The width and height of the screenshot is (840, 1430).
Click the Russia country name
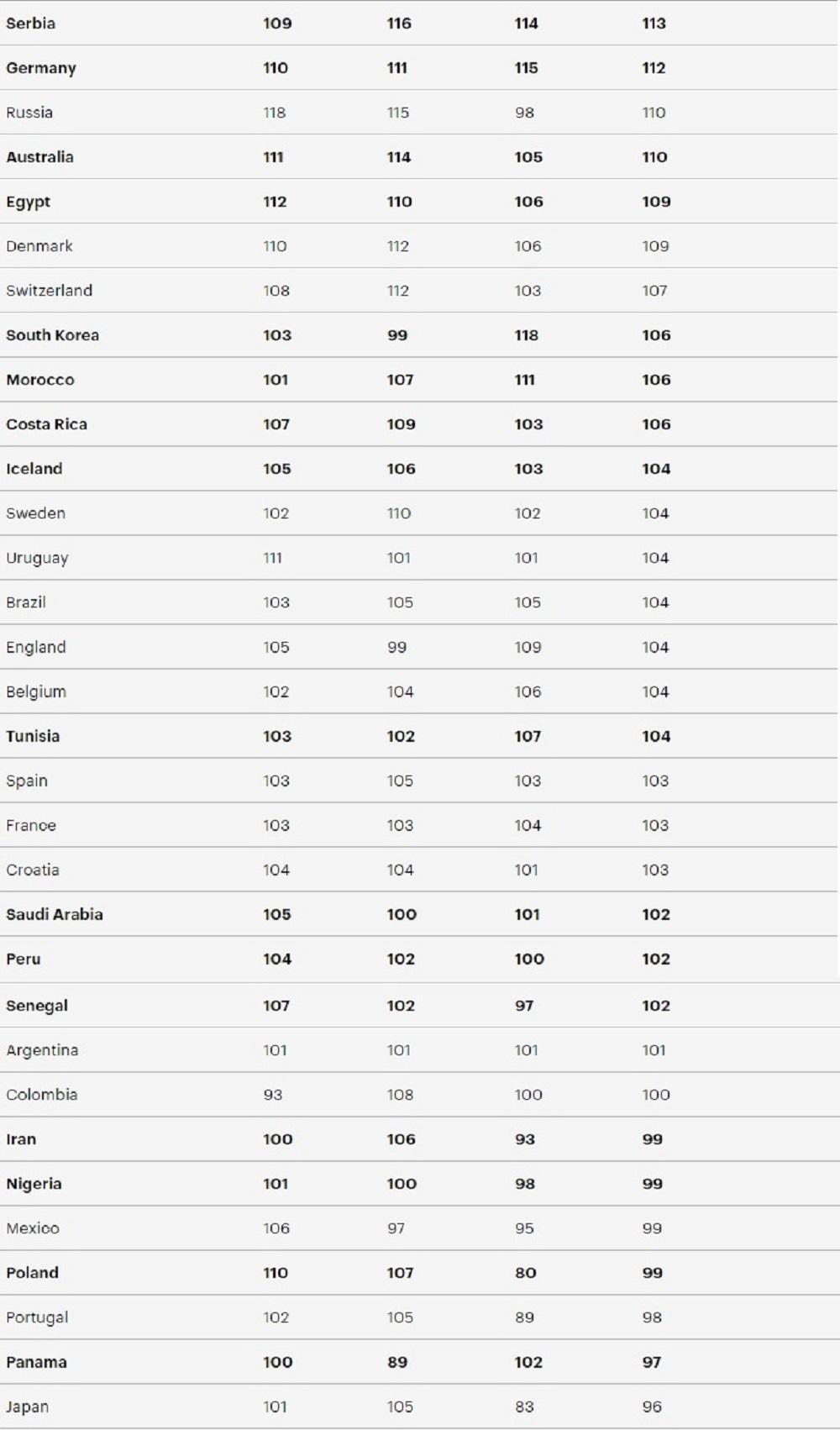pyautogui.click(x=29, y=113)
